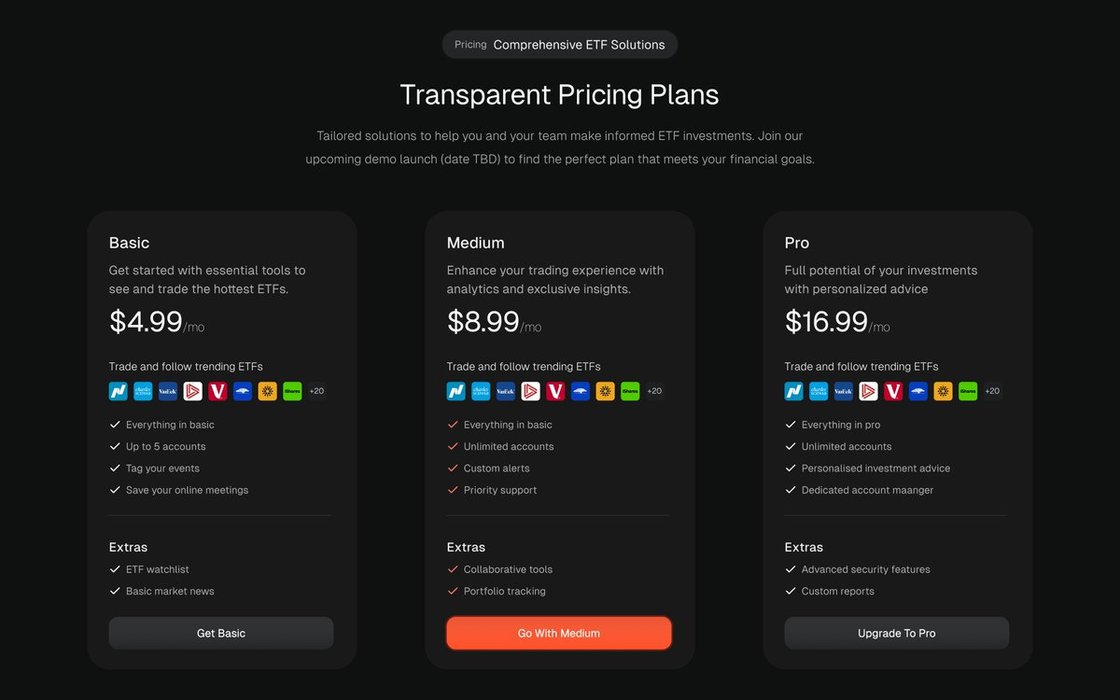Click the orange sunburst icon in the Pro plan
This screenshot has height=700, width=1120.
[943, 391]
